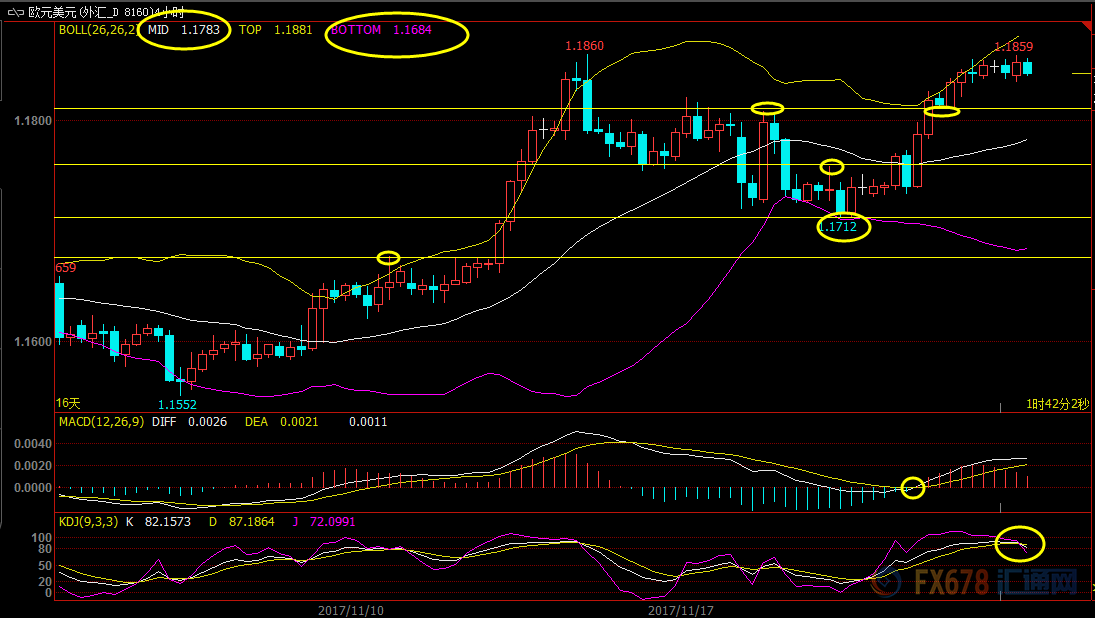Viewport: 1095px width, 618px height.
Task: Click the chart title 欧元美元 4小时
Action: coord(106,13)
